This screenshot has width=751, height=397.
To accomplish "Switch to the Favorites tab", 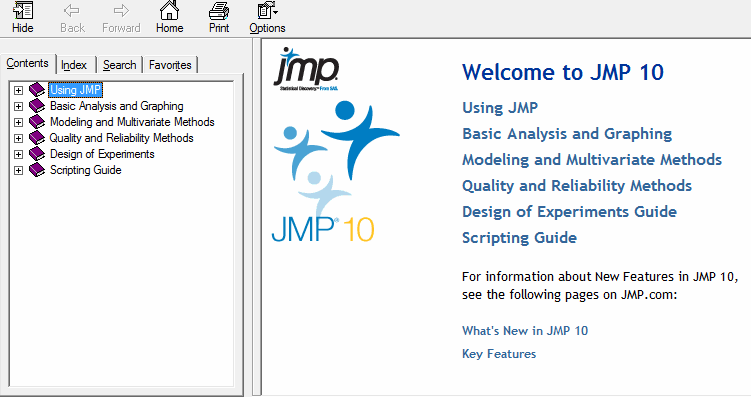I will coord(170,65).
